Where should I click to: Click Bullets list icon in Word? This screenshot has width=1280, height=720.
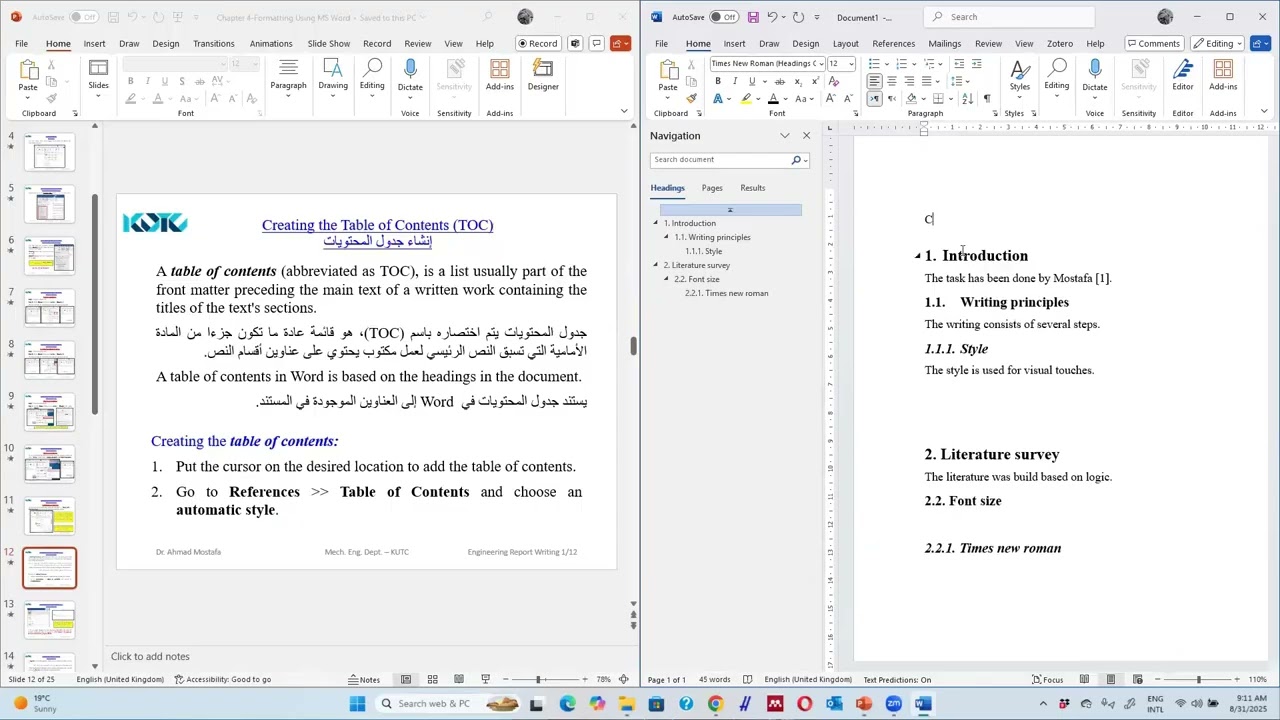pyautogui.click(x=874, y=64)
